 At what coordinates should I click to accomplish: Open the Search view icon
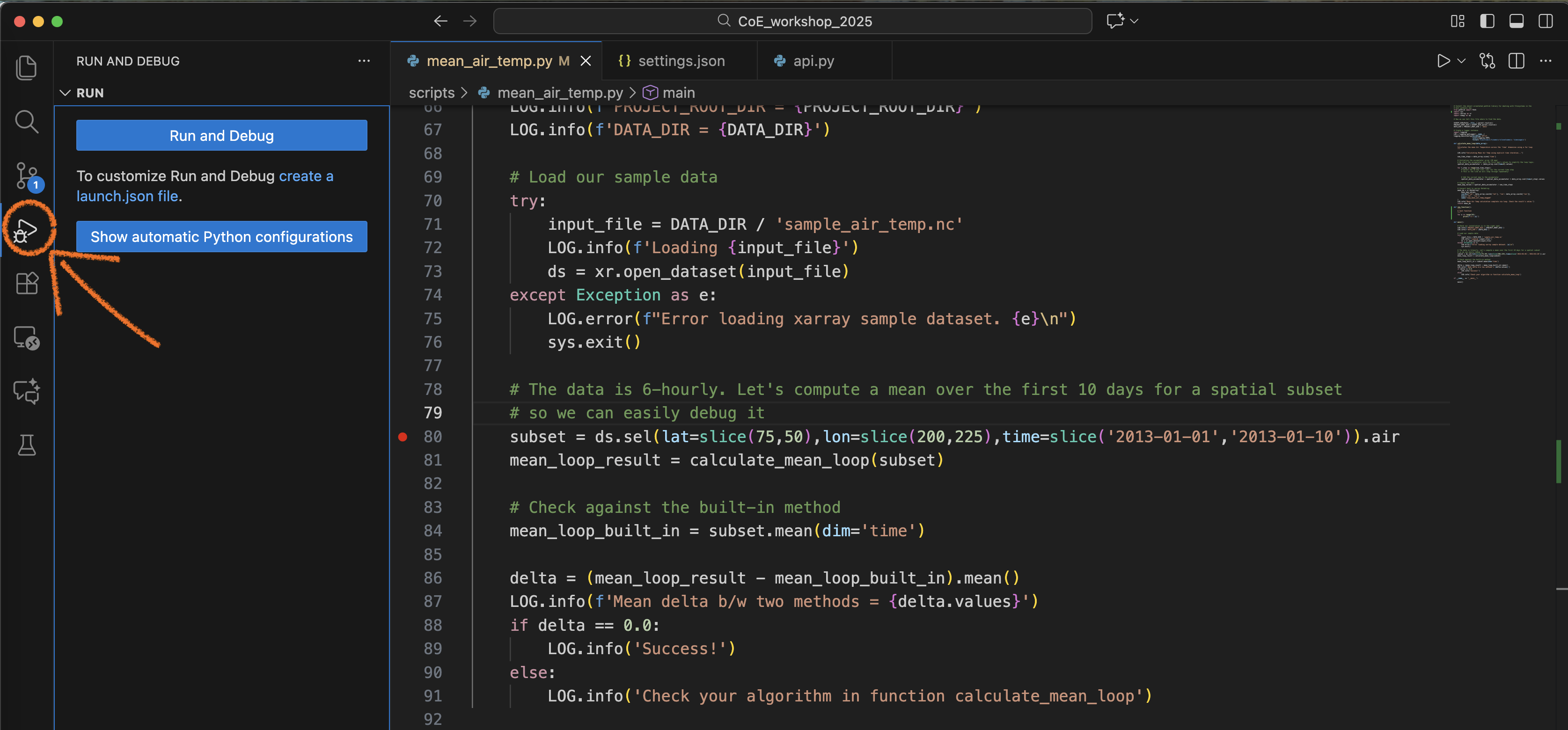(26, 122)
